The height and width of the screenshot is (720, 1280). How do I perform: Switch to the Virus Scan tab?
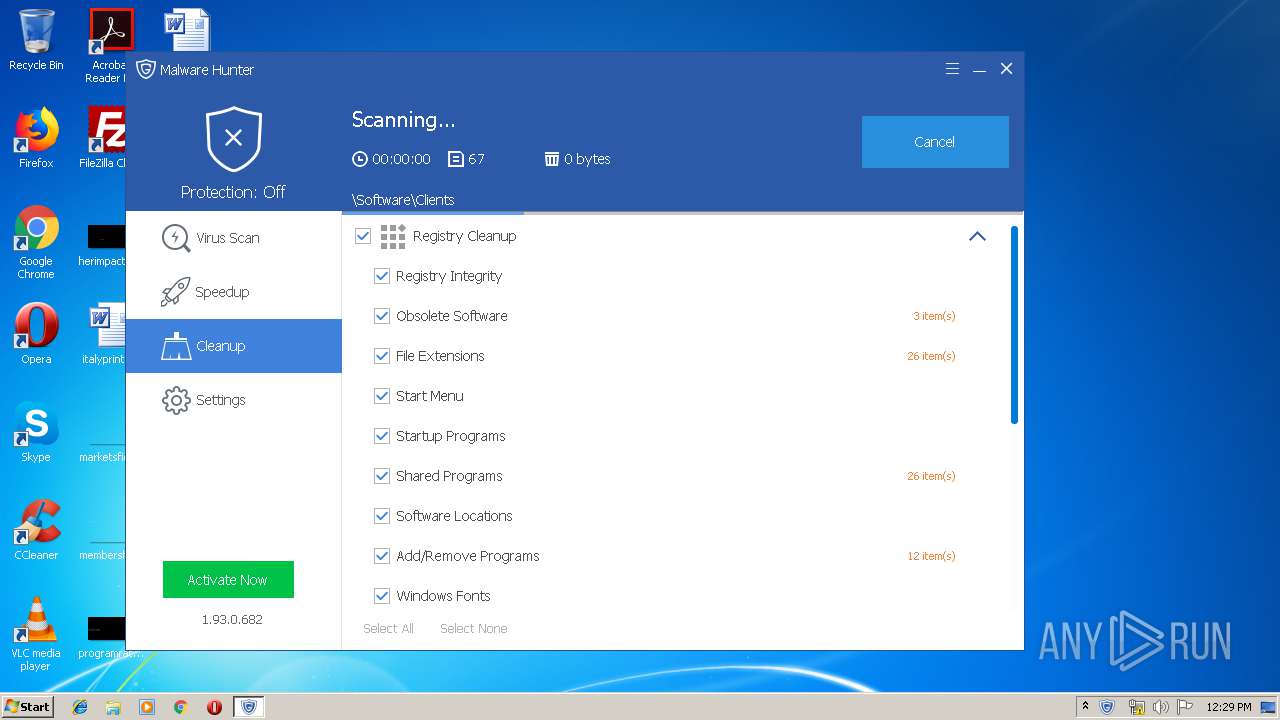click(x=234, y=238)
